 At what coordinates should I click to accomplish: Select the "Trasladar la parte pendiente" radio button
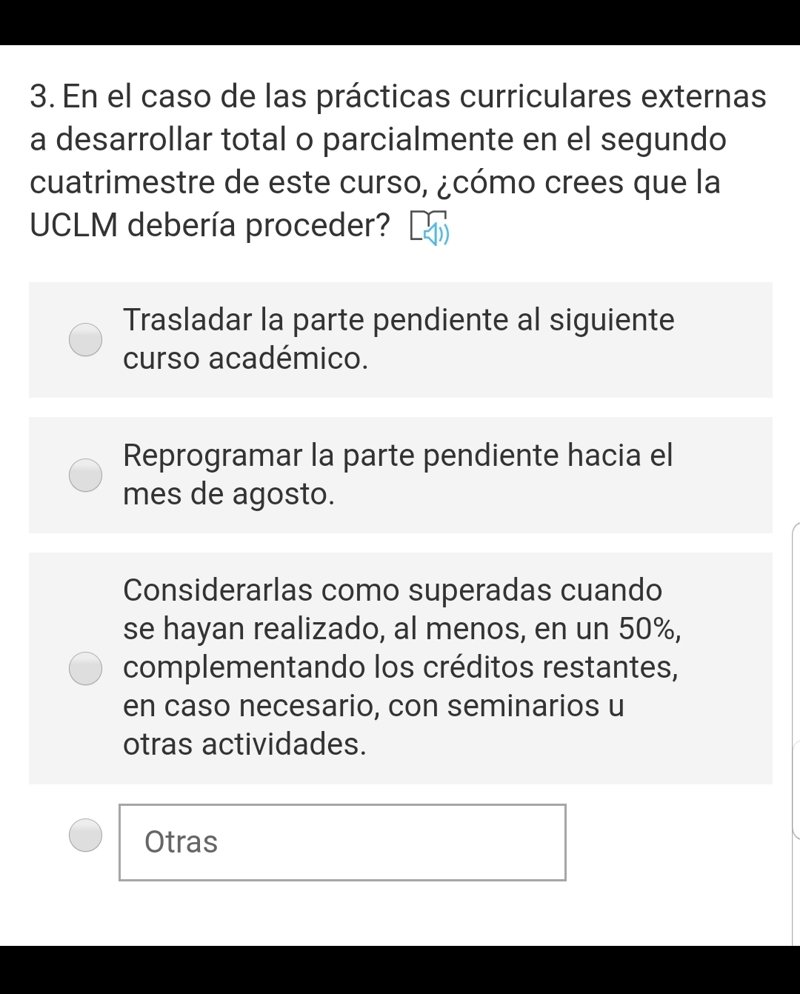[86, 340]
